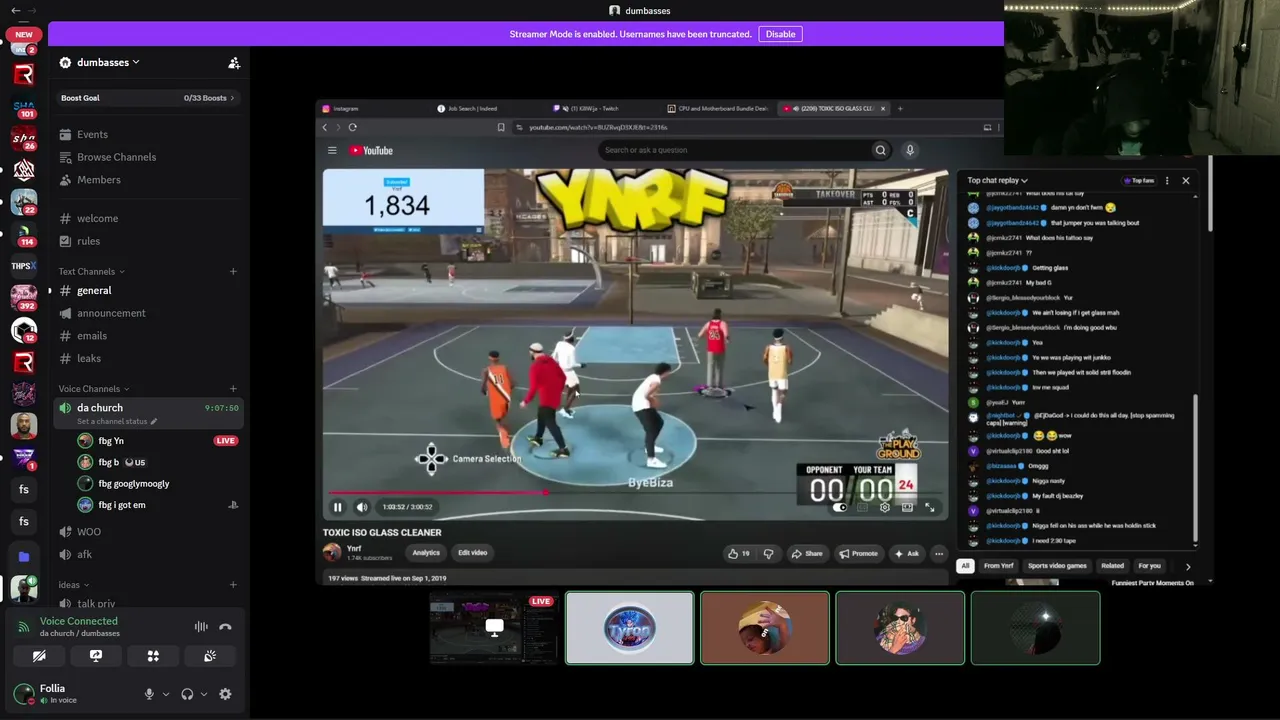Click the Ask button under the video
1280x720 pixels.
907,553
